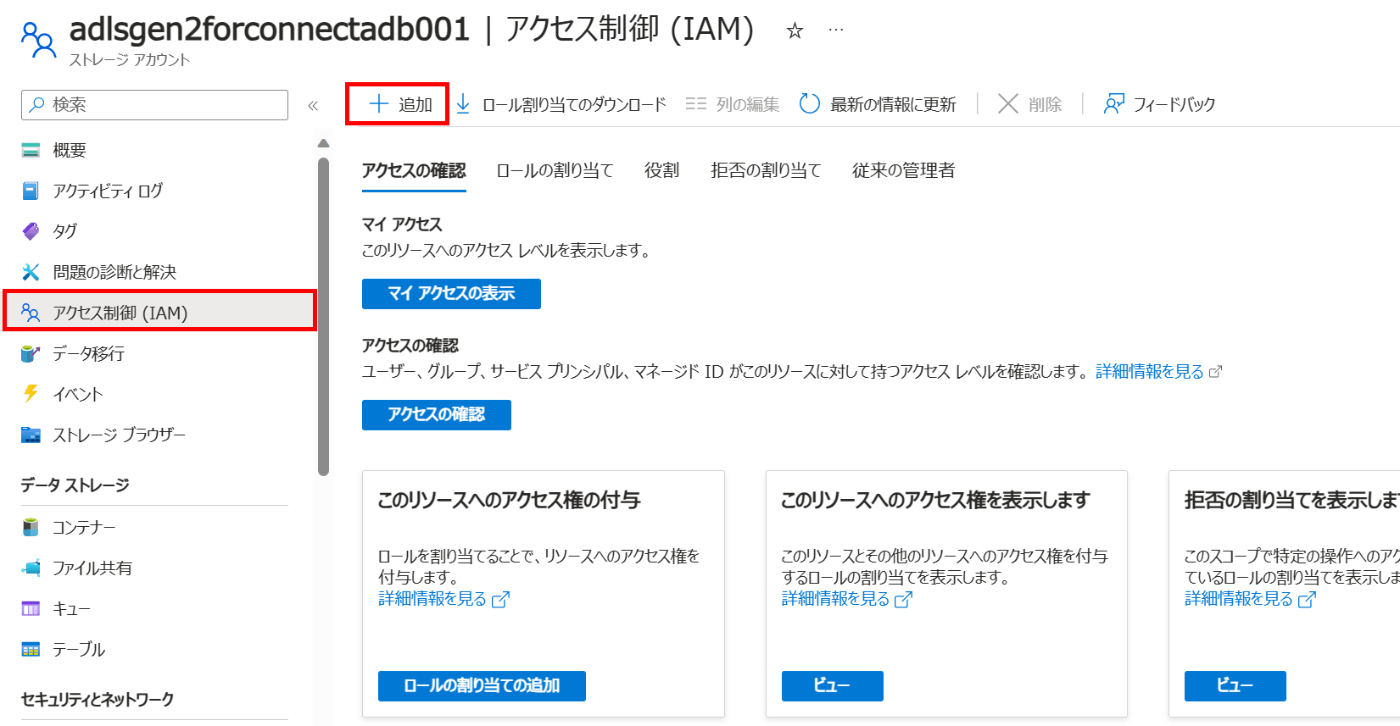Click ロール割り当てのダウンロード download icon
Screen dimensions: 1400x726
click(463, 104)
